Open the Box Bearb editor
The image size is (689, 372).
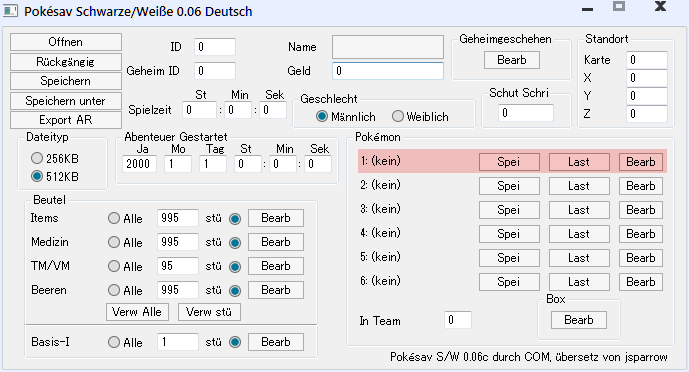point(579,320)
